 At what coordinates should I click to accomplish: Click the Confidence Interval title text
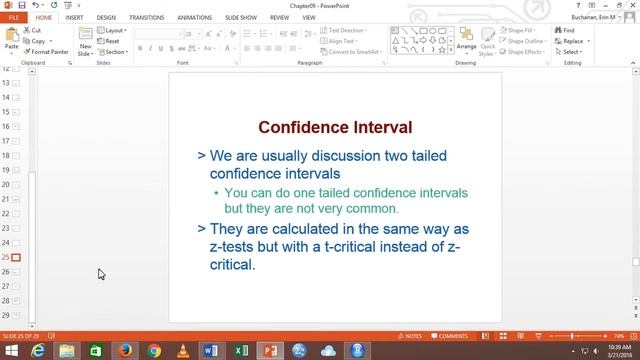pyautogui.click(x=335, y=127)
